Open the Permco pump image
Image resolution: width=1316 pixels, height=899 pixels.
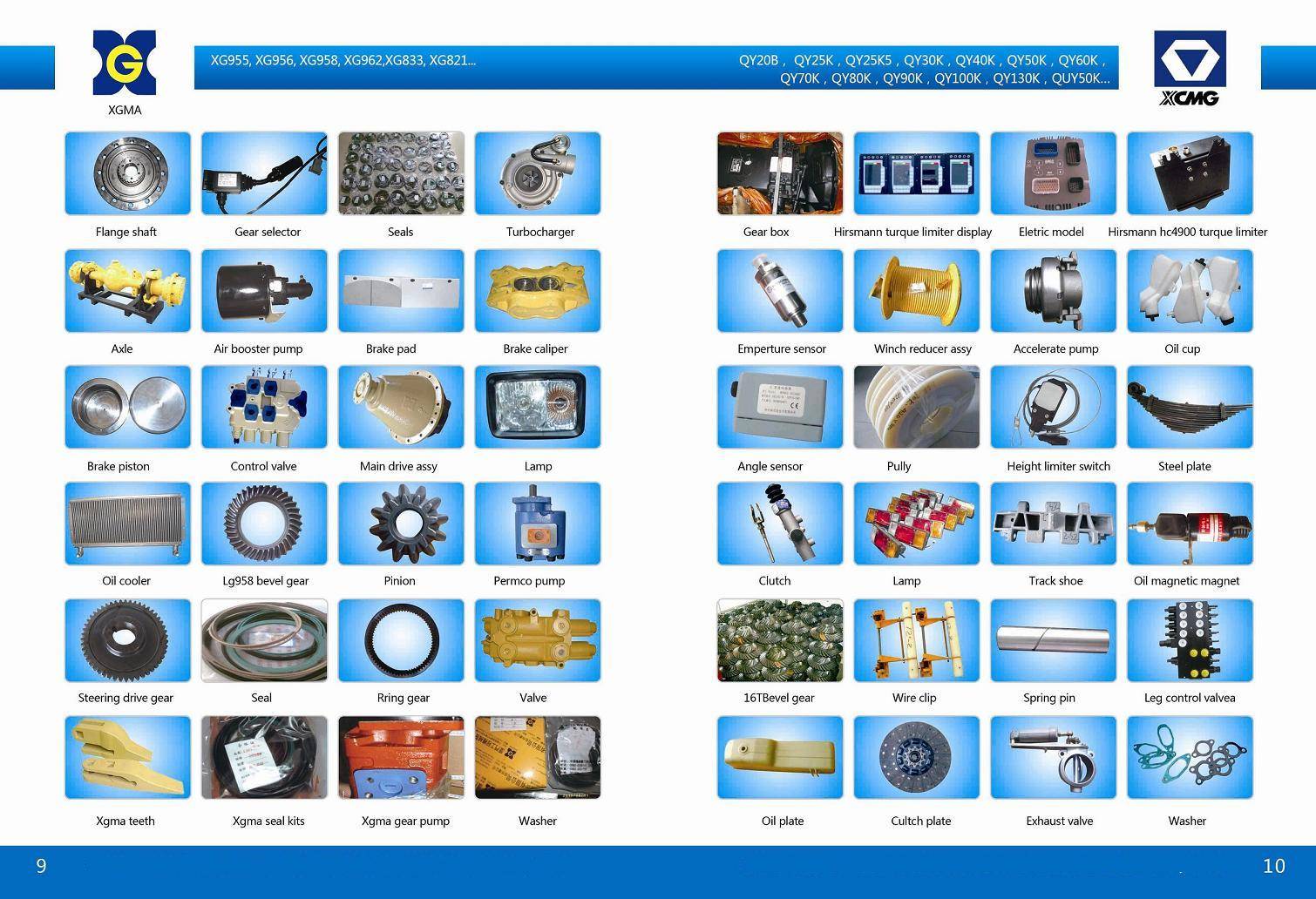[537, 523]
